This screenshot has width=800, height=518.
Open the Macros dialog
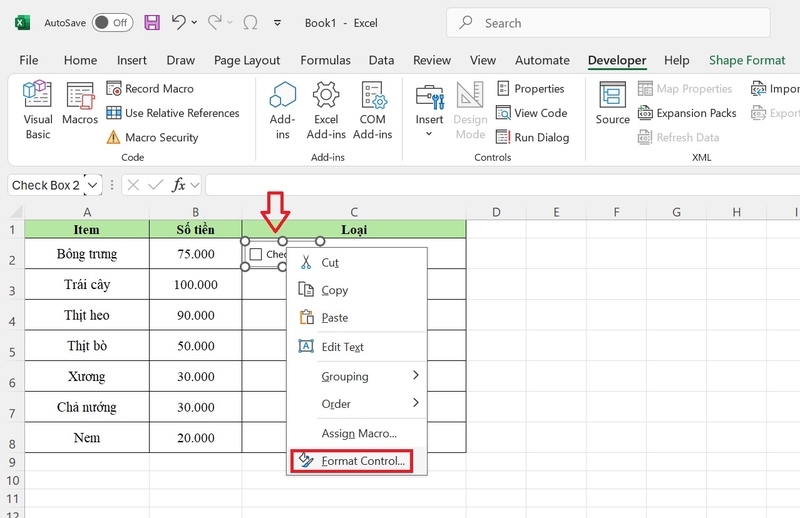click(80, 103)
